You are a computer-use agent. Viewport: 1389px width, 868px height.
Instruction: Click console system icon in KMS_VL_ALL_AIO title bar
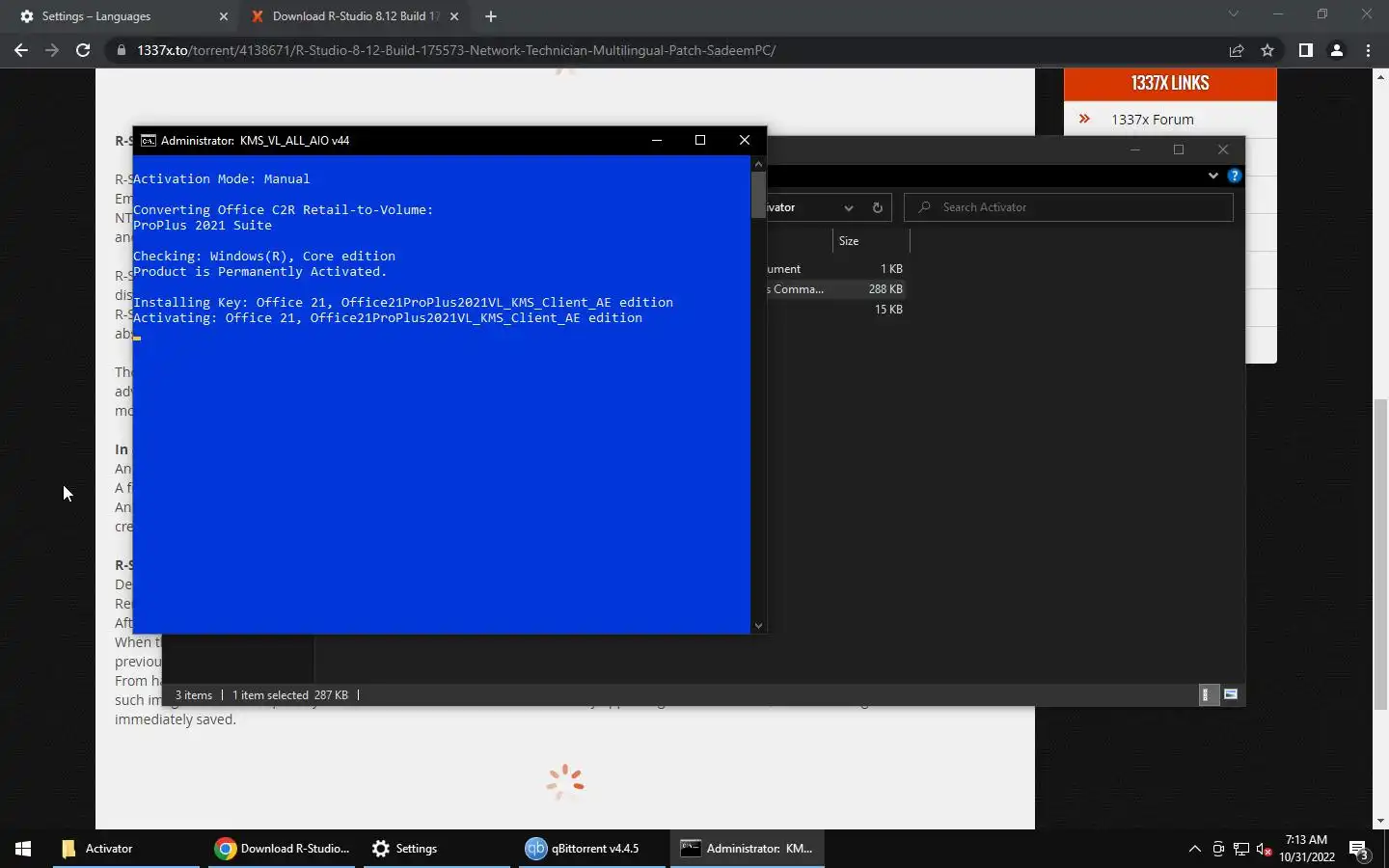[148, 140]
